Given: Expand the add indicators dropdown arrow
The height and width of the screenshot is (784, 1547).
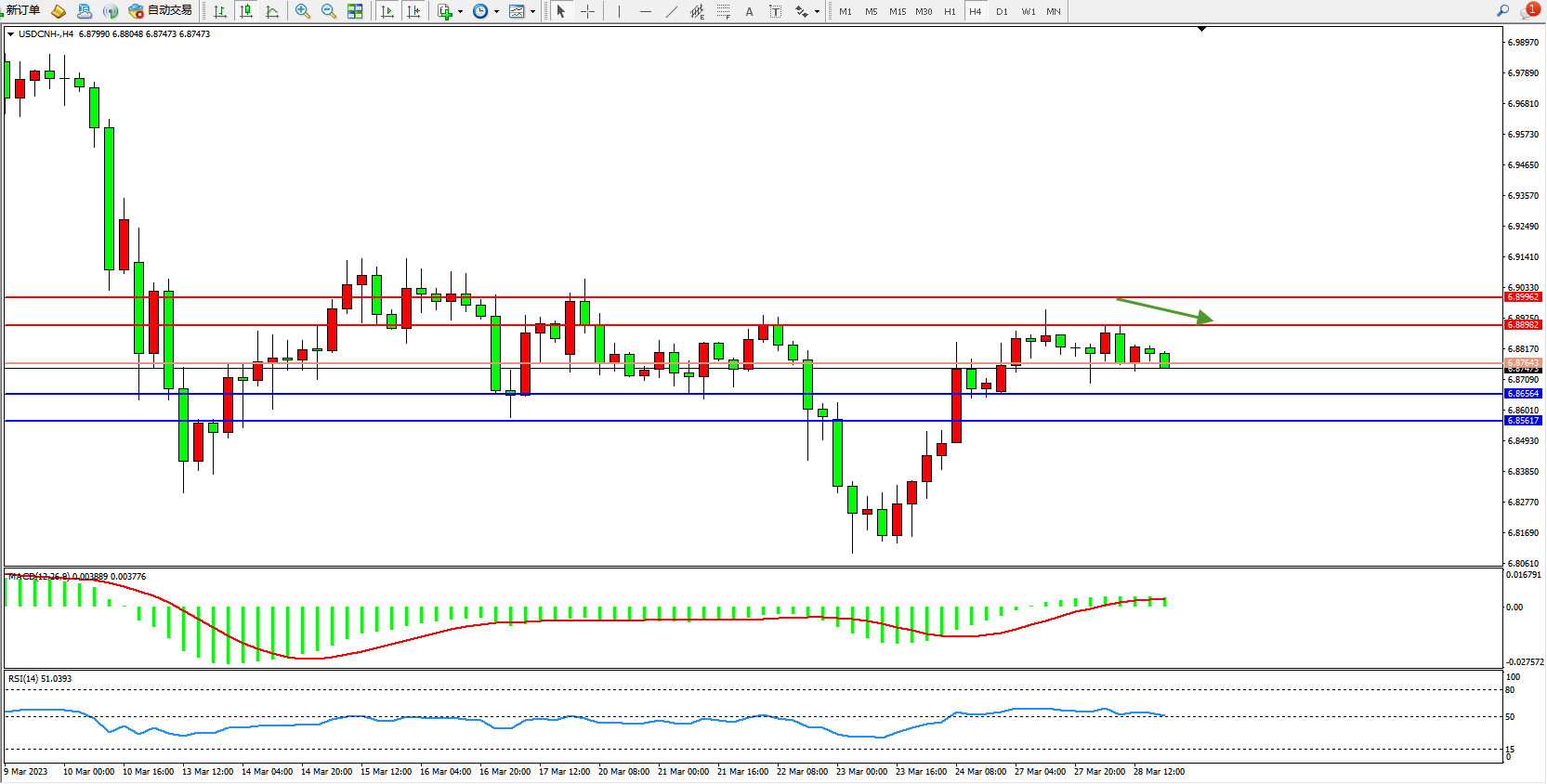Looking at the screenshot, I should pyautogui.click(x=461, y=12).
